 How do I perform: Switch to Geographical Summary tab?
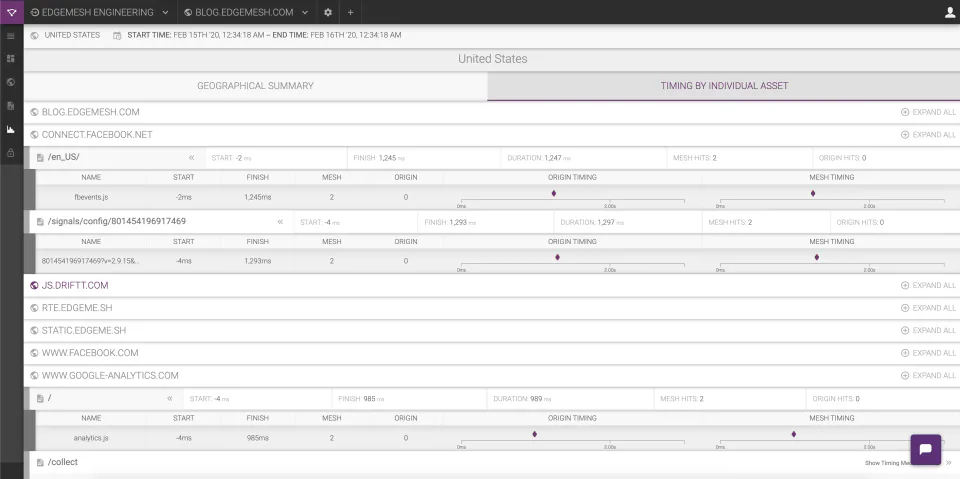pyautogui.click(x=255, y=86)
